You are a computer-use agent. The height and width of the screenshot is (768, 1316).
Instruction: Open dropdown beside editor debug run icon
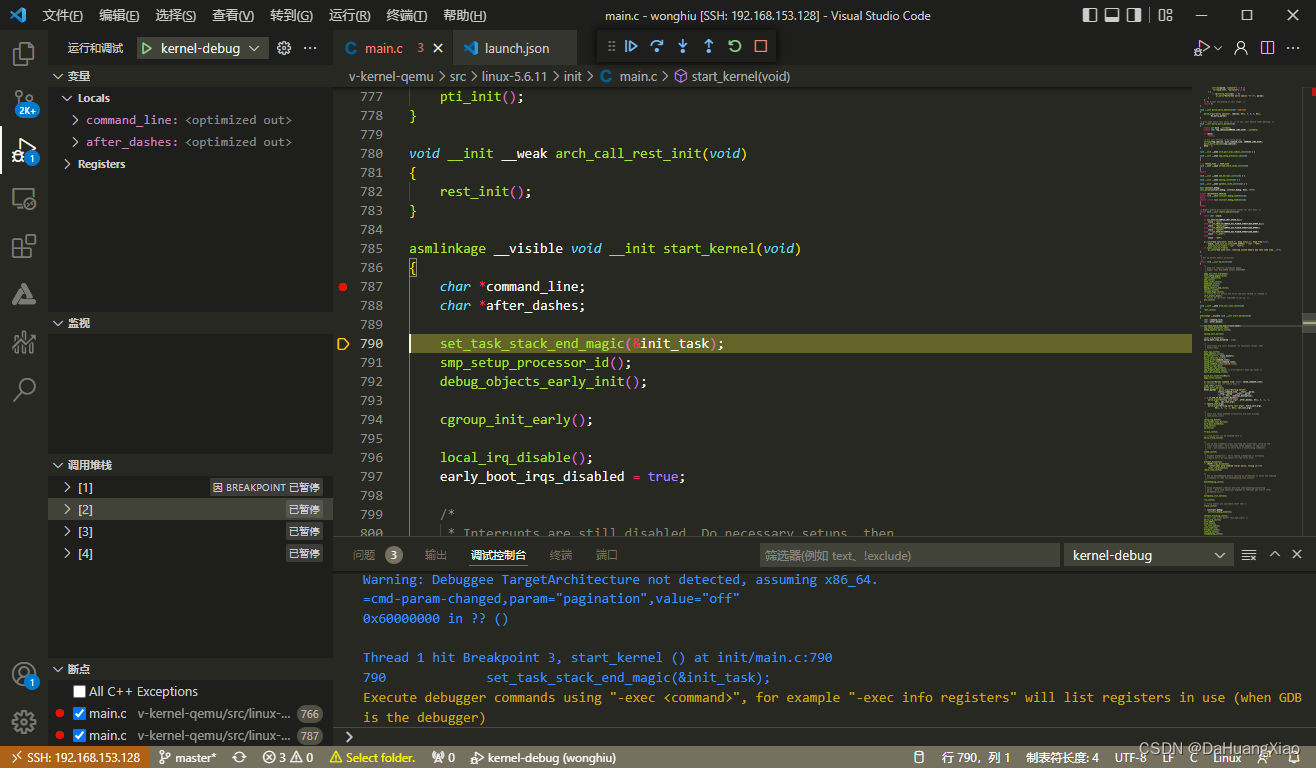1218,48
